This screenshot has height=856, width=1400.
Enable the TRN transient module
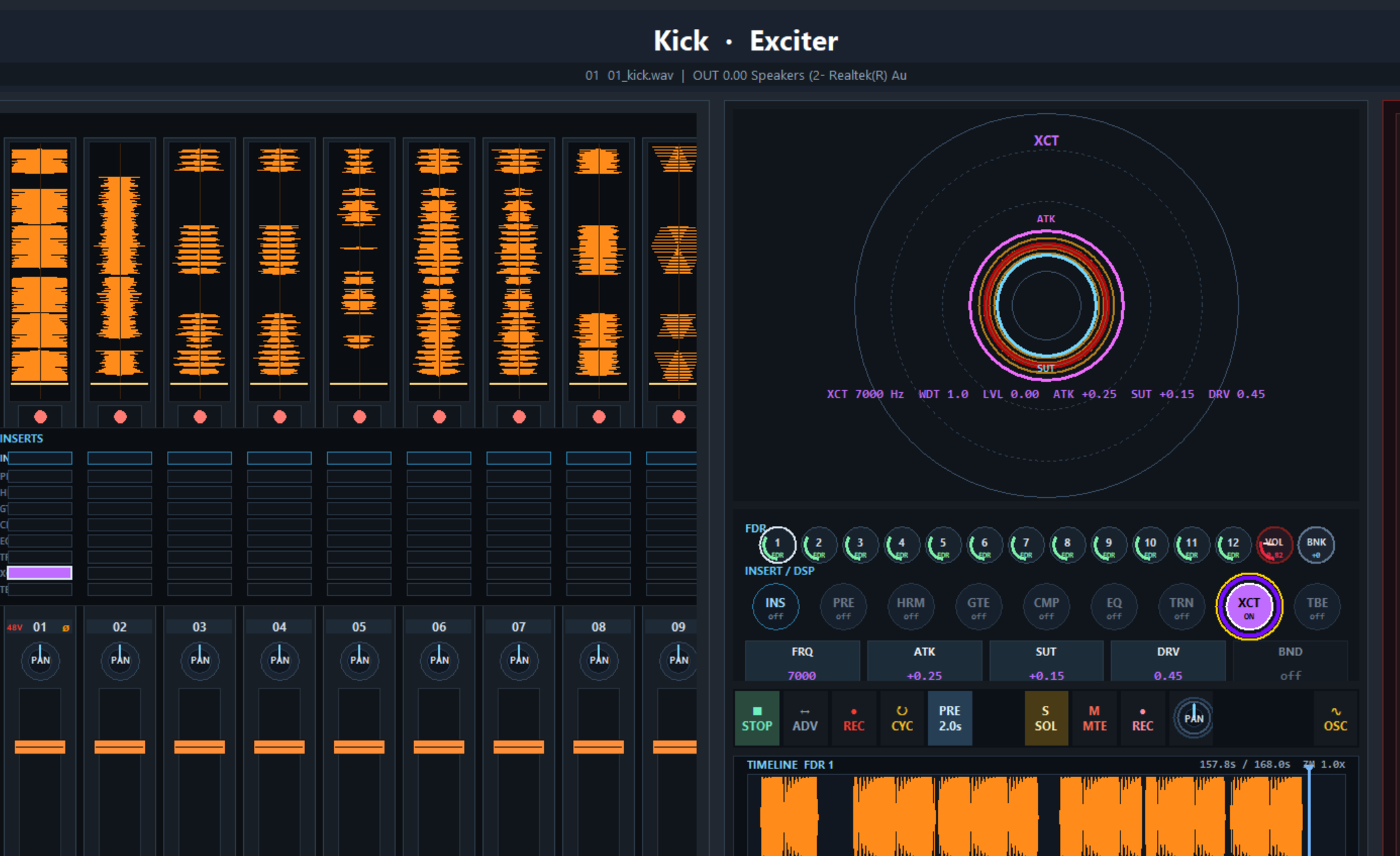point(1181,607)
